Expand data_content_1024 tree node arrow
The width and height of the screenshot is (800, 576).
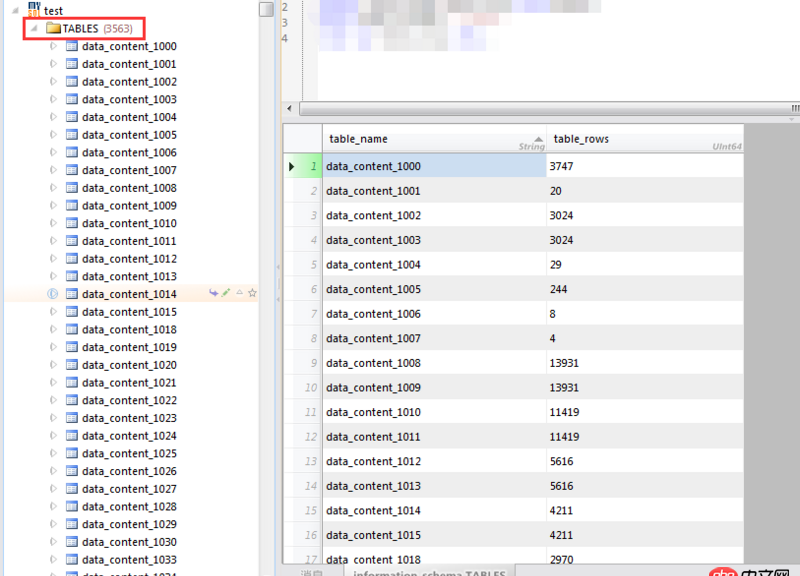(53, 435)
